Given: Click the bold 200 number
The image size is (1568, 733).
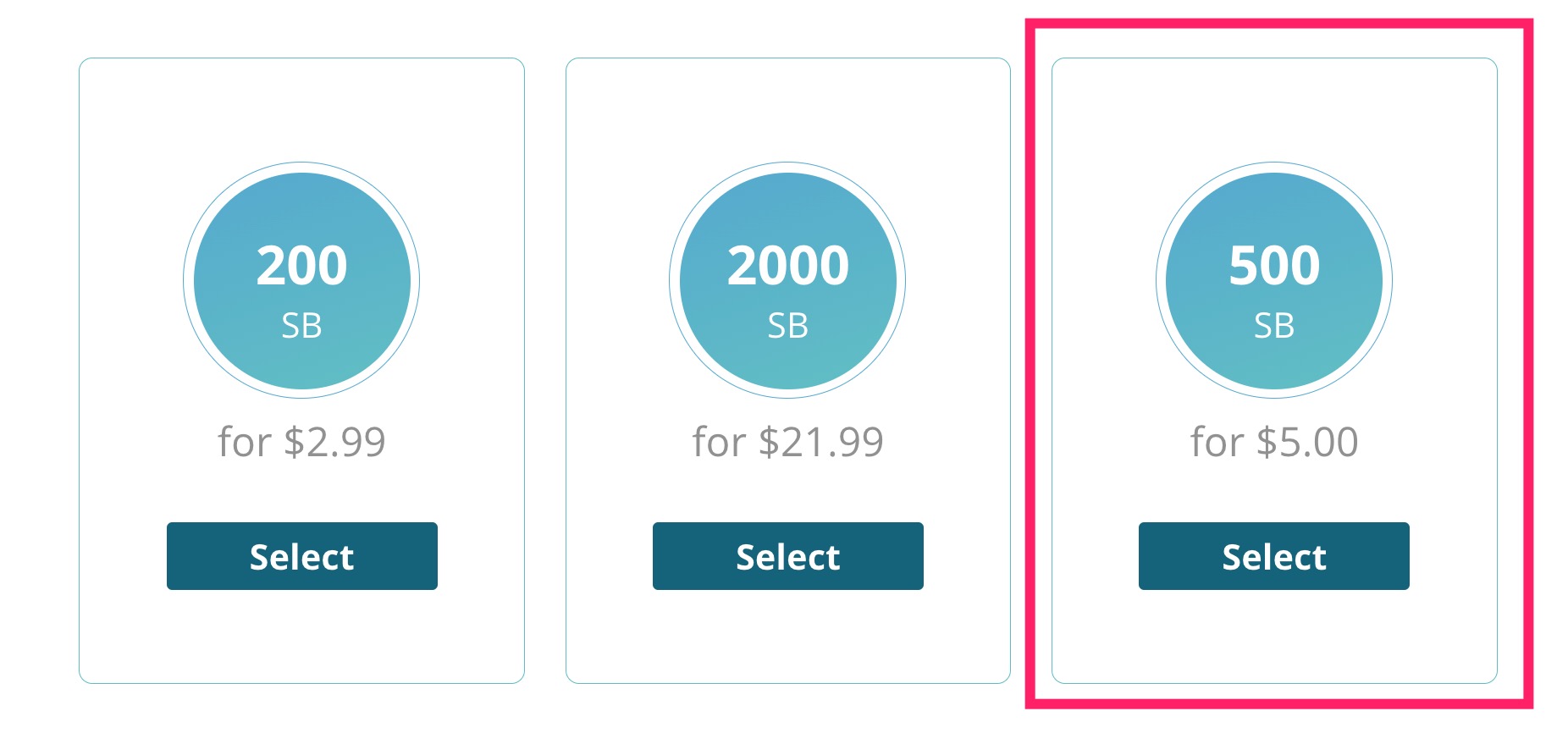Looking at the screenshot, I should click(302, 264).
